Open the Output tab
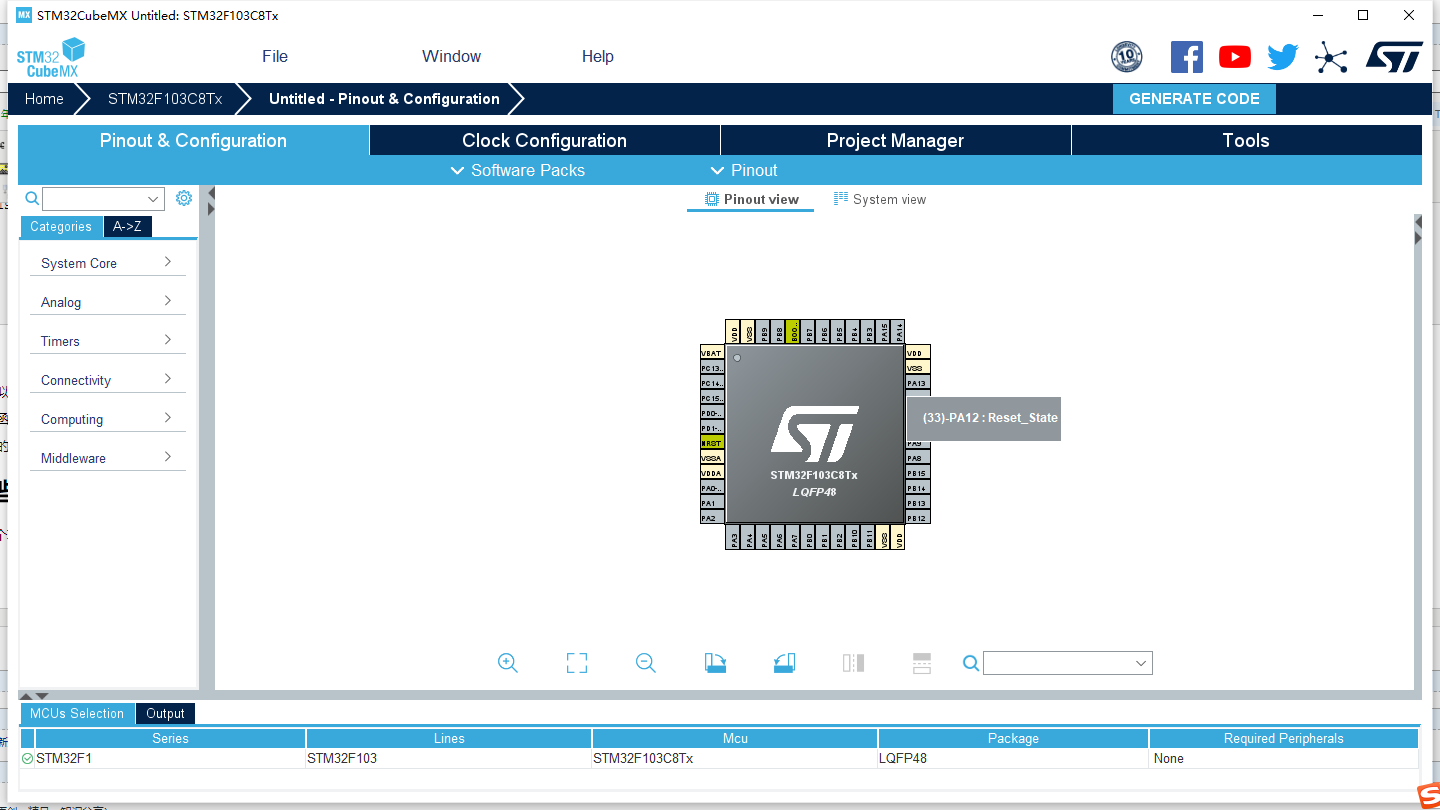Viewport: 1440px width, 810px height. pyautogui.click(x=165, y=713)
